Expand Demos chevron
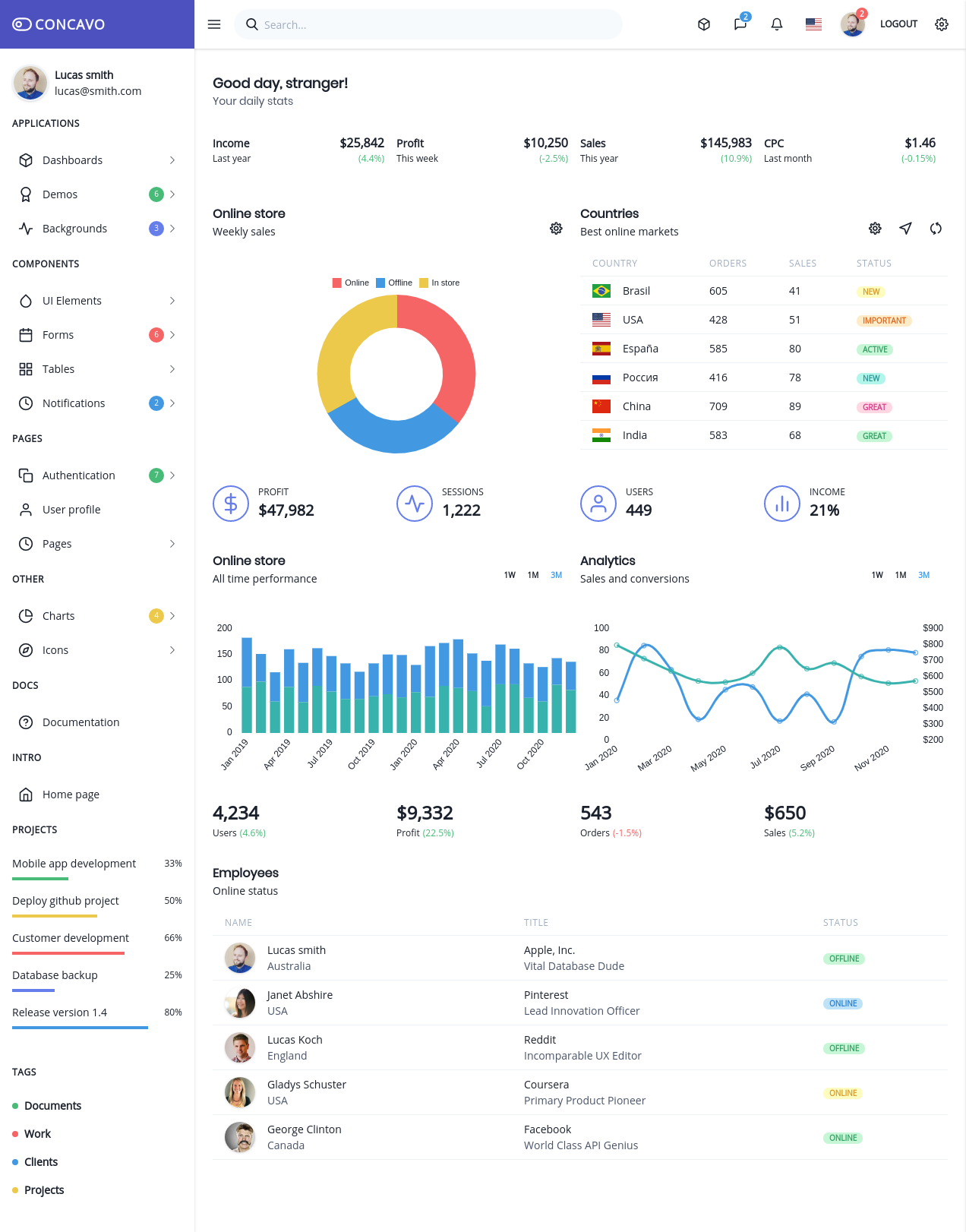Screen dimensions: 966x1232 [172, 194]
